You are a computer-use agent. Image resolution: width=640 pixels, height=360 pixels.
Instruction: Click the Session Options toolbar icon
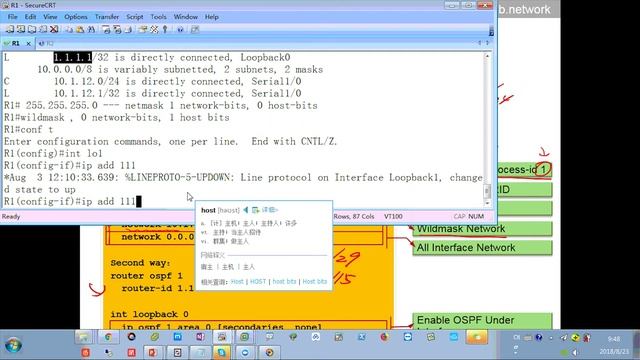[143, 29]
